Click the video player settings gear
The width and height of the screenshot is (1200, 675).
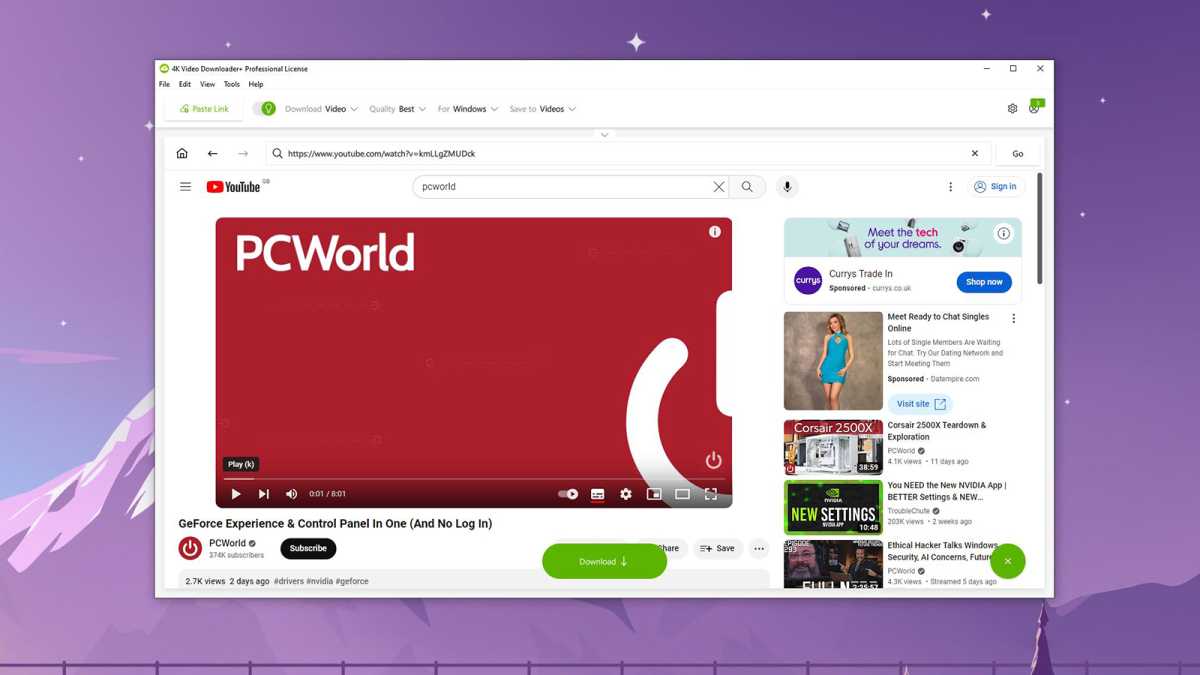pos(626,494)
